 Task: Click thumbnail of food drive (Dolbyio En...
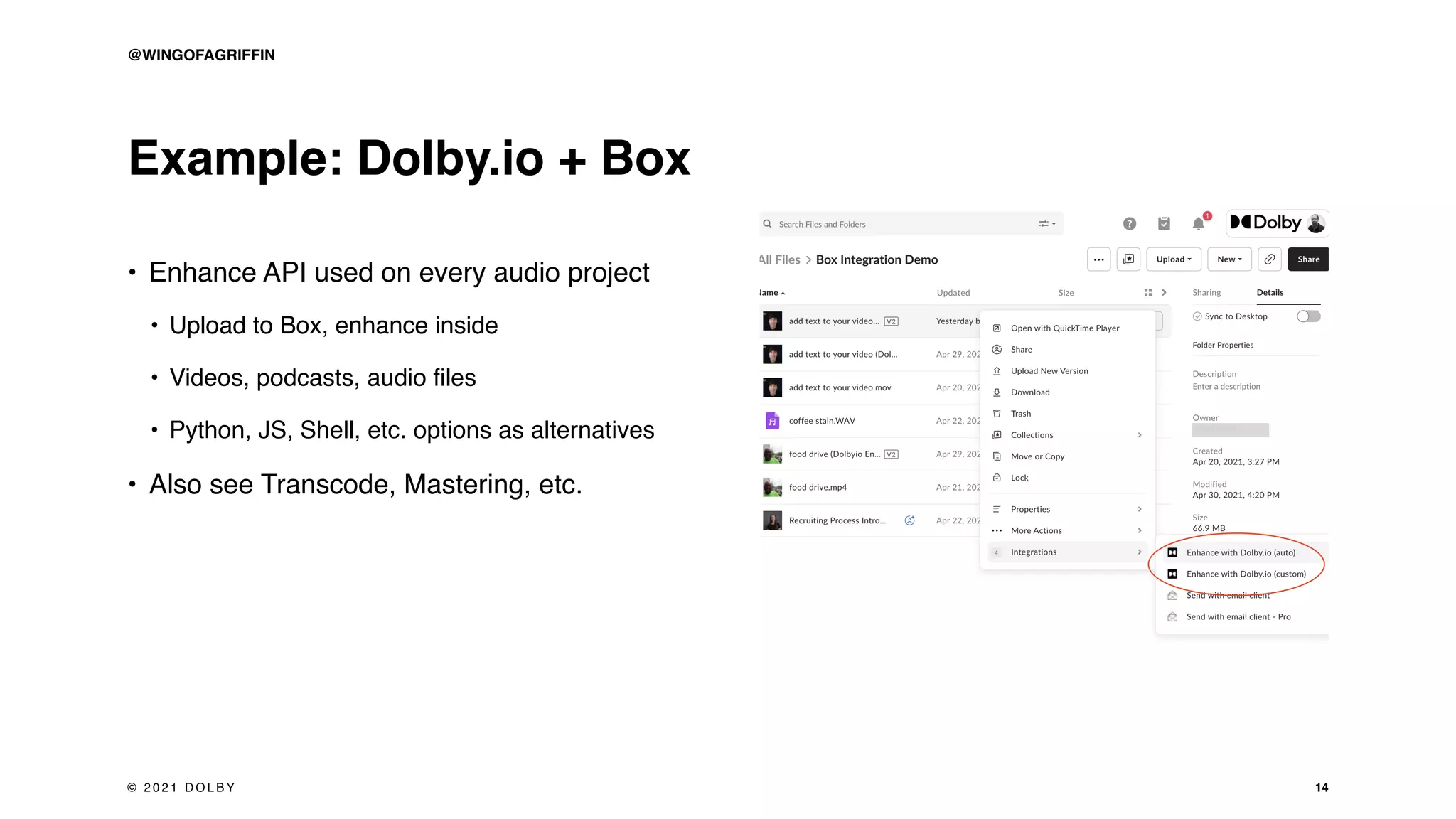point(772,454)
